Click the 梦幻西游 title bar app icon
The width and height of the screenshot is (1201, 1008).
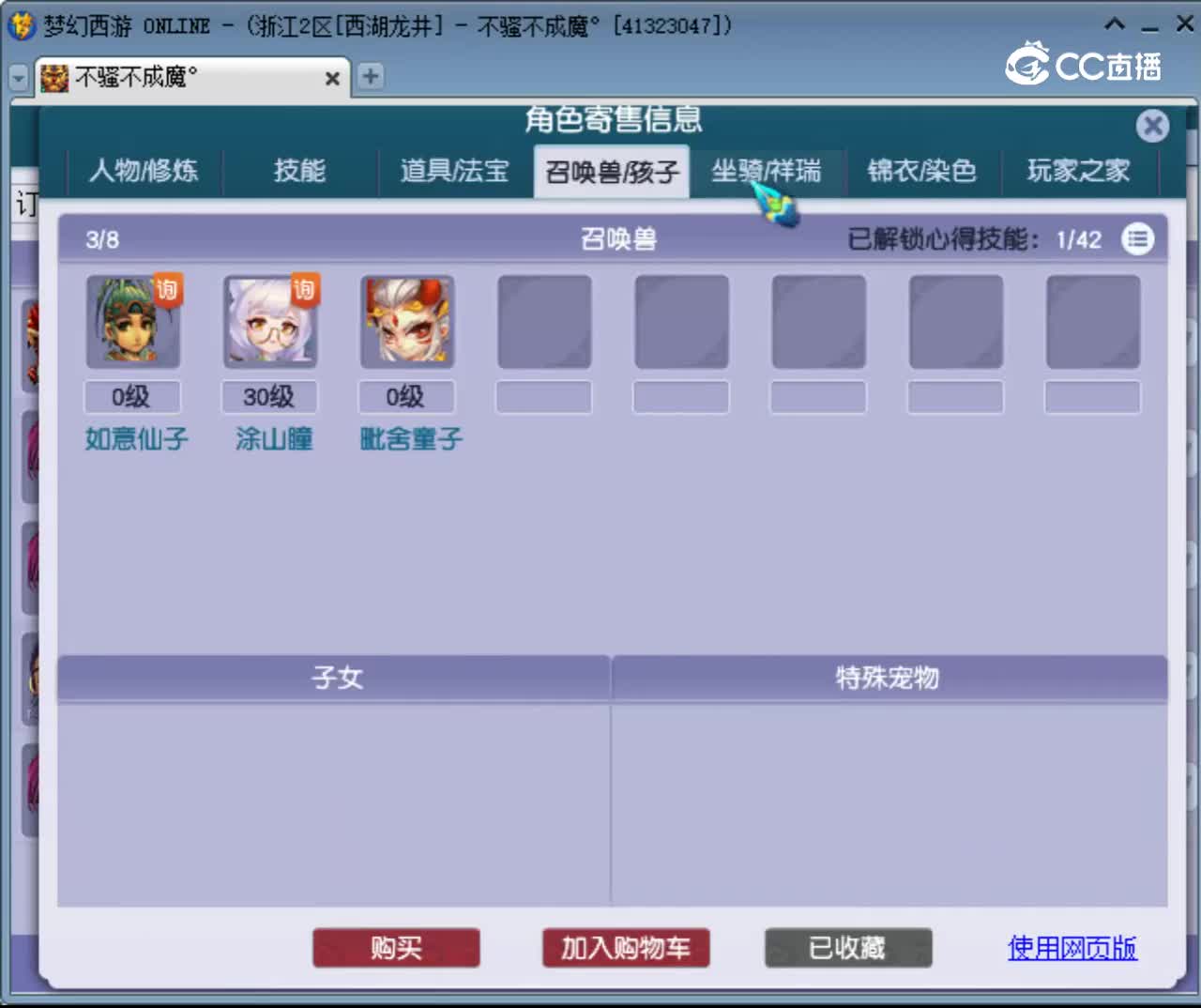21,25
